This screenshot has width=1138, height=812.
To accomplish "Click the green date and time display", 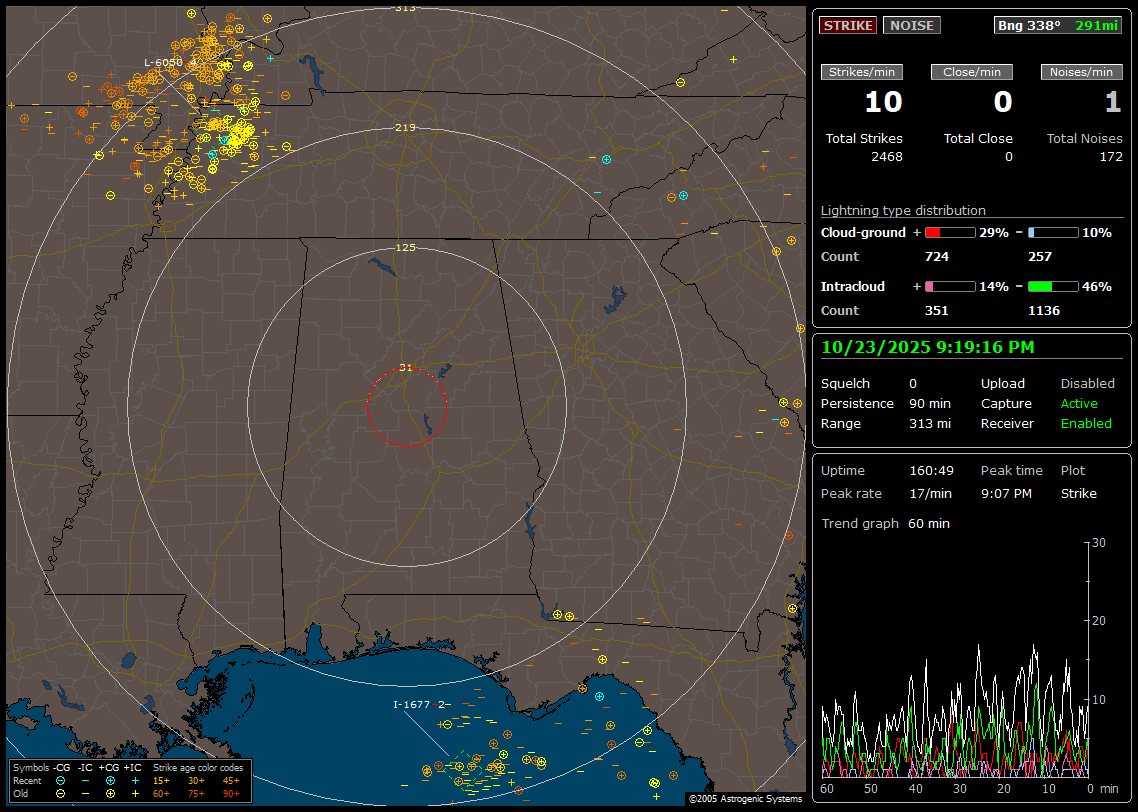I will tap(928, 347).
